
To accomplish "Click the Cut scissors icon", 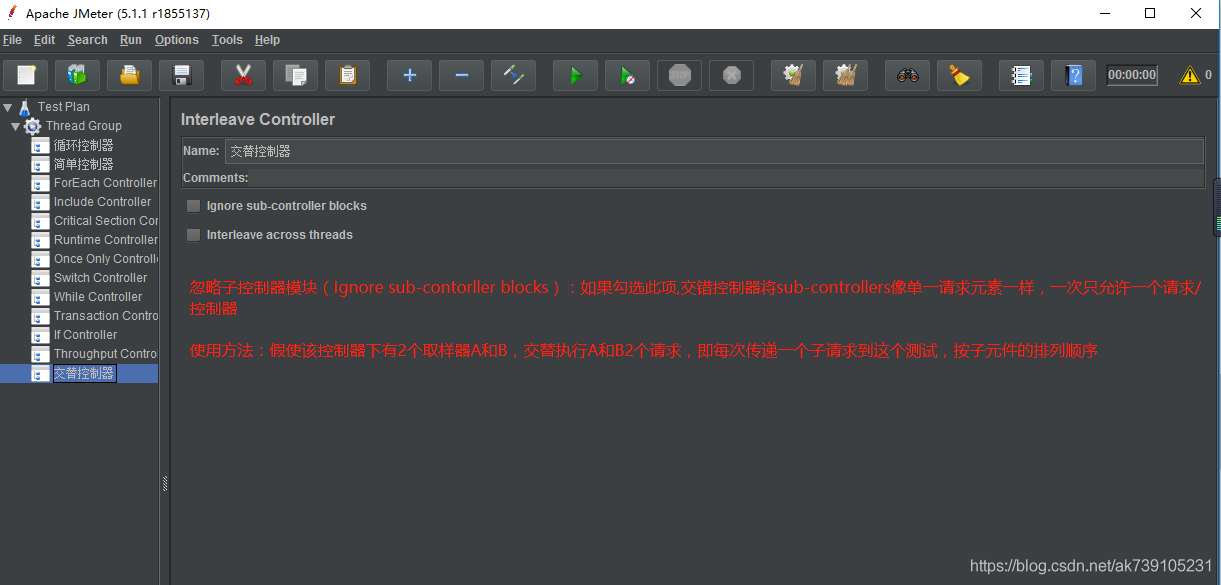I will [243, 75].
